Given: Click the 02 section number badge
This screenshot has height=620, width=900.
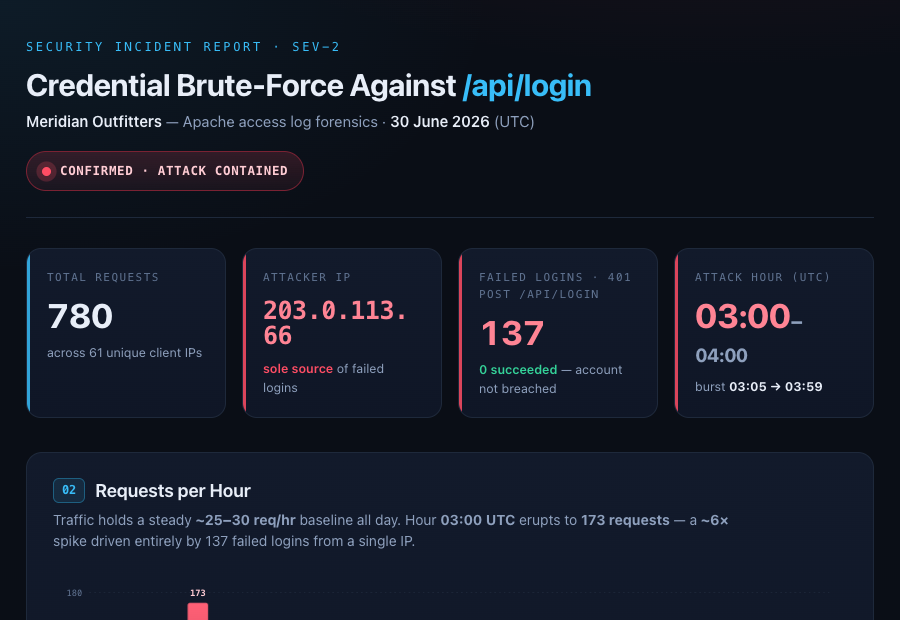Looking at the screenshot, I should click(69, 490).
